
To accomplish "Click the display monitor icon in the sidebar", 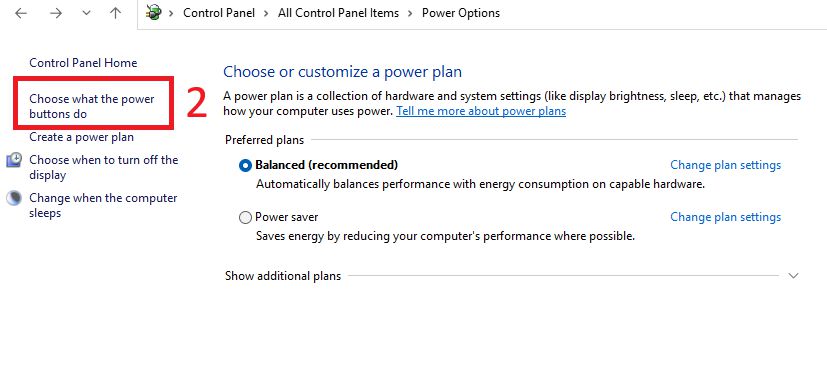I will 14,160.
